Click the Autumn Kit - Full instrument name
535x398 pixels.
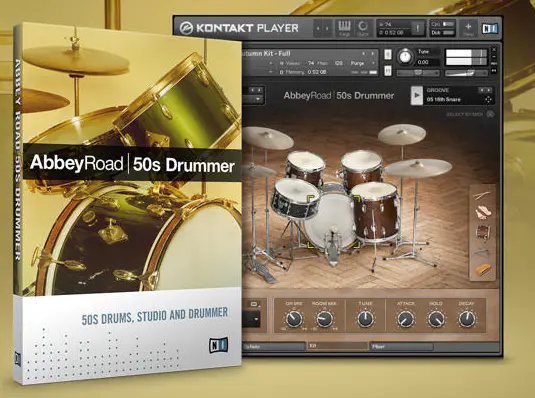tap(266, 54)
